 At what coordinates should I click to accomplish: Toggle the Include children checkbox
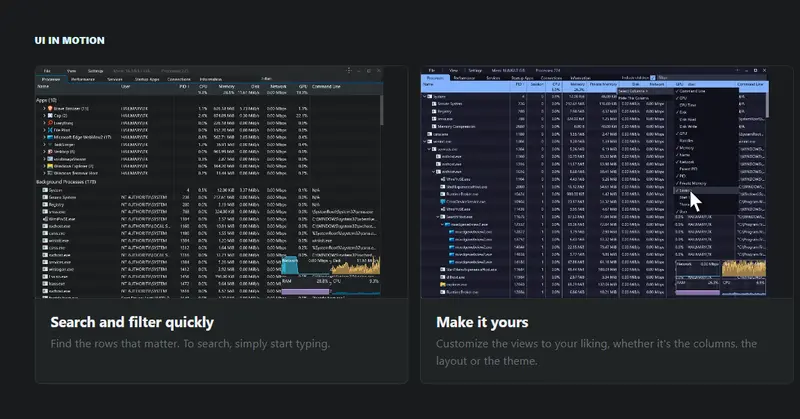point(653,78)
